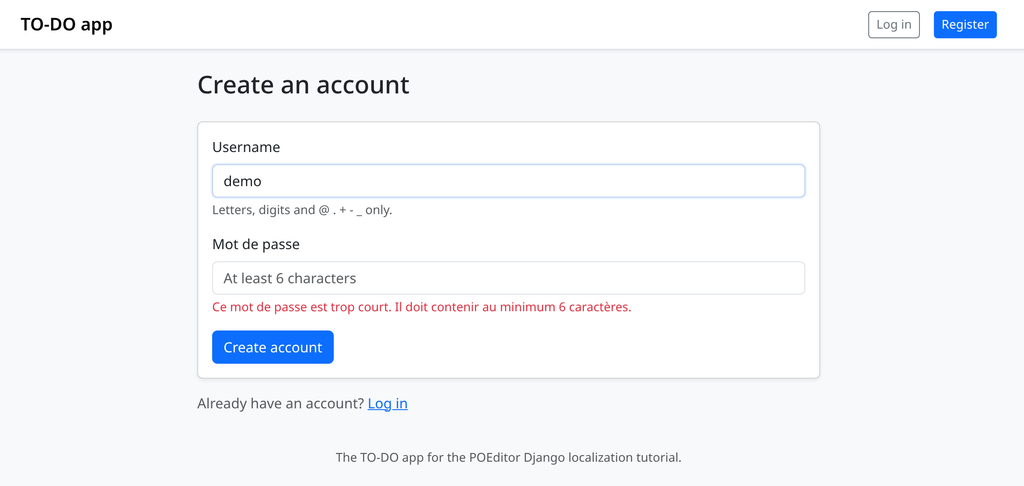1024x486 pixels.
Task: Click the Username field label
Action: coord(246,148)
